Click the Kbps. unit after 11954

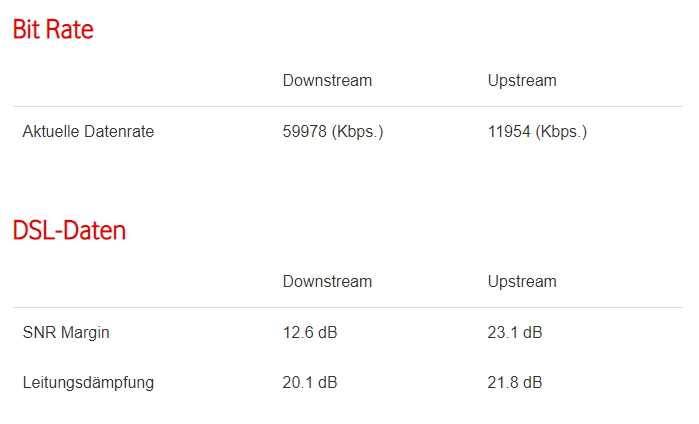(561, 131)
